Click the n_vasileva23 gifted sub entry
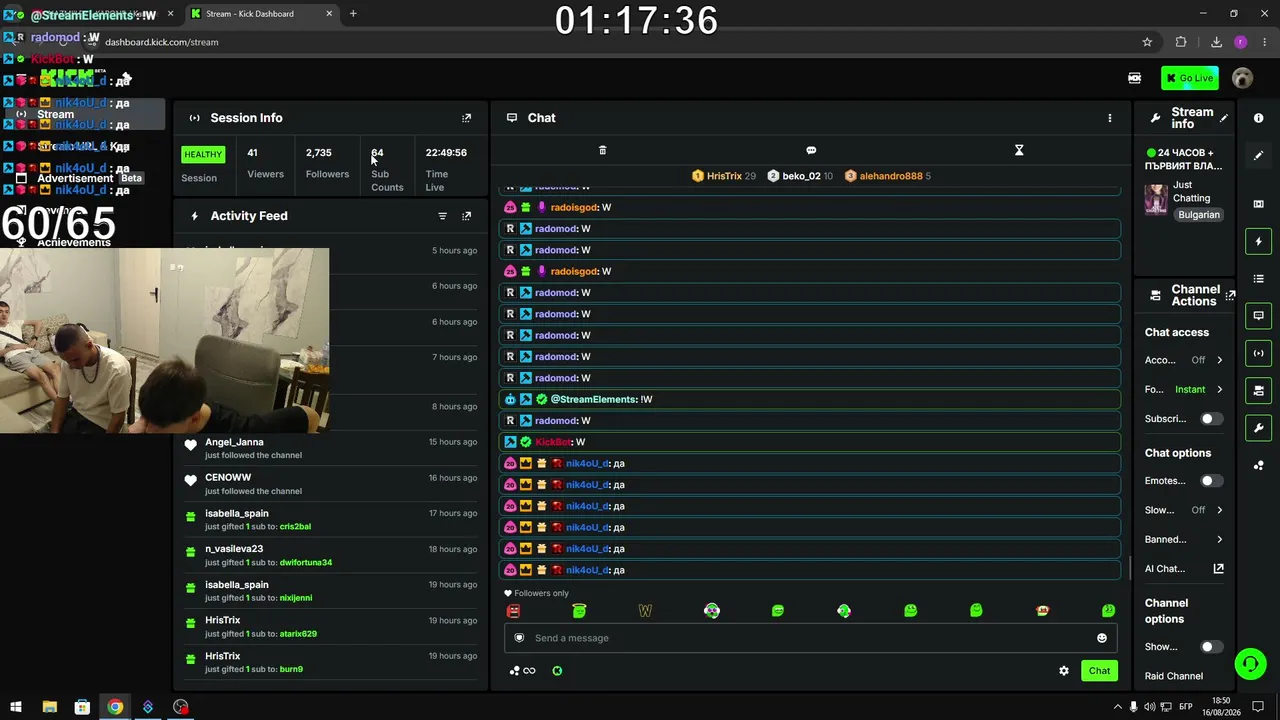1280x720 pixels. pyautogui.click(x=331, y=555)
